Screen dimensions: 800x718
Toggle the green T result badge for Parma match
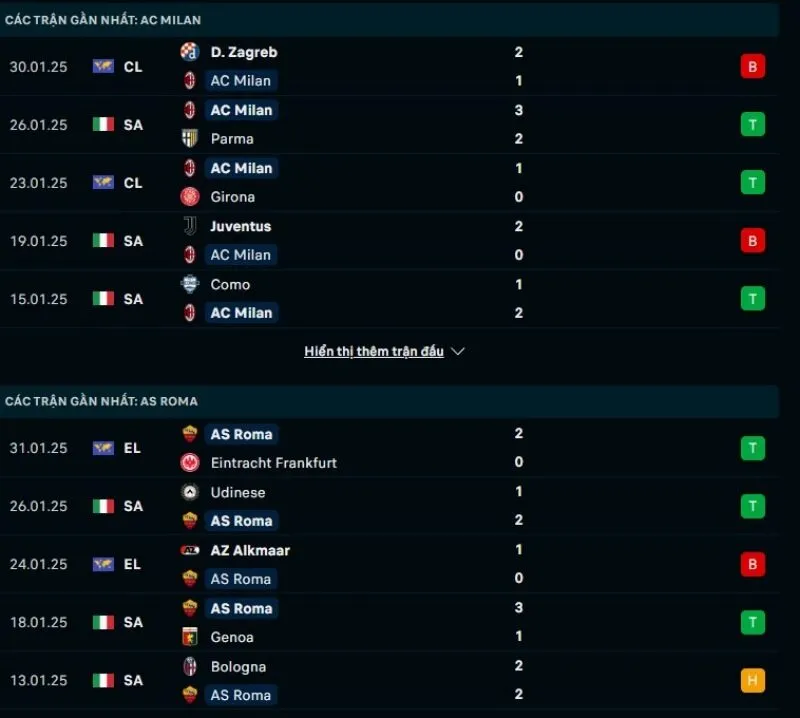(x=752, y=124)
